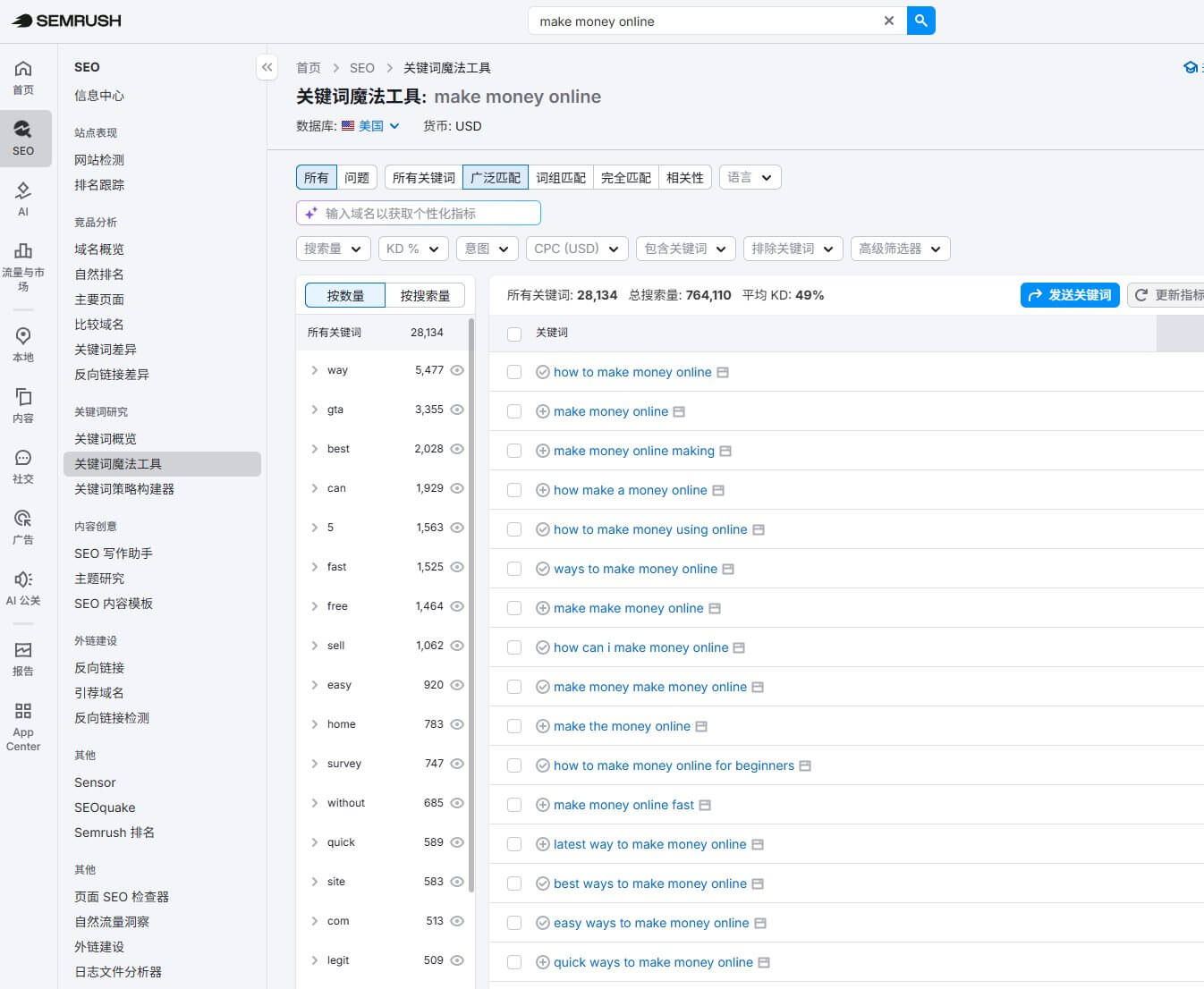Open 排除关键词 filter dropdown

[793, 249]
